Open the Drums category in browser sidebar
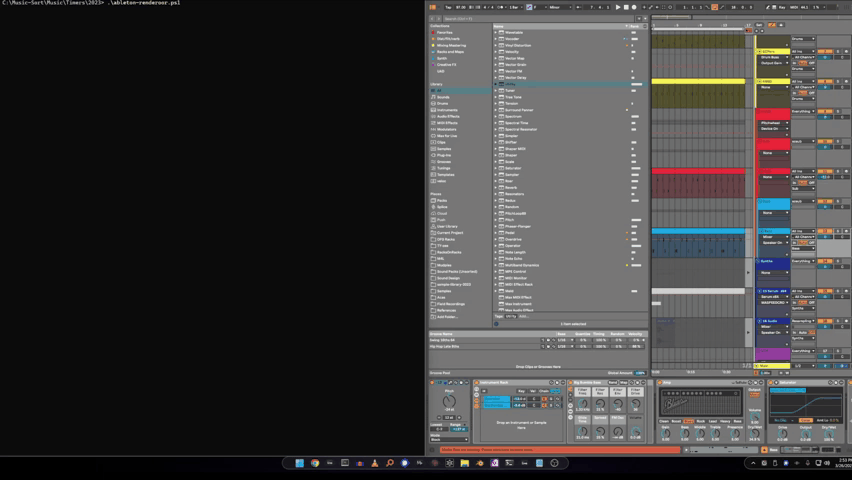852x480 pixels. [x=442, y=103]
